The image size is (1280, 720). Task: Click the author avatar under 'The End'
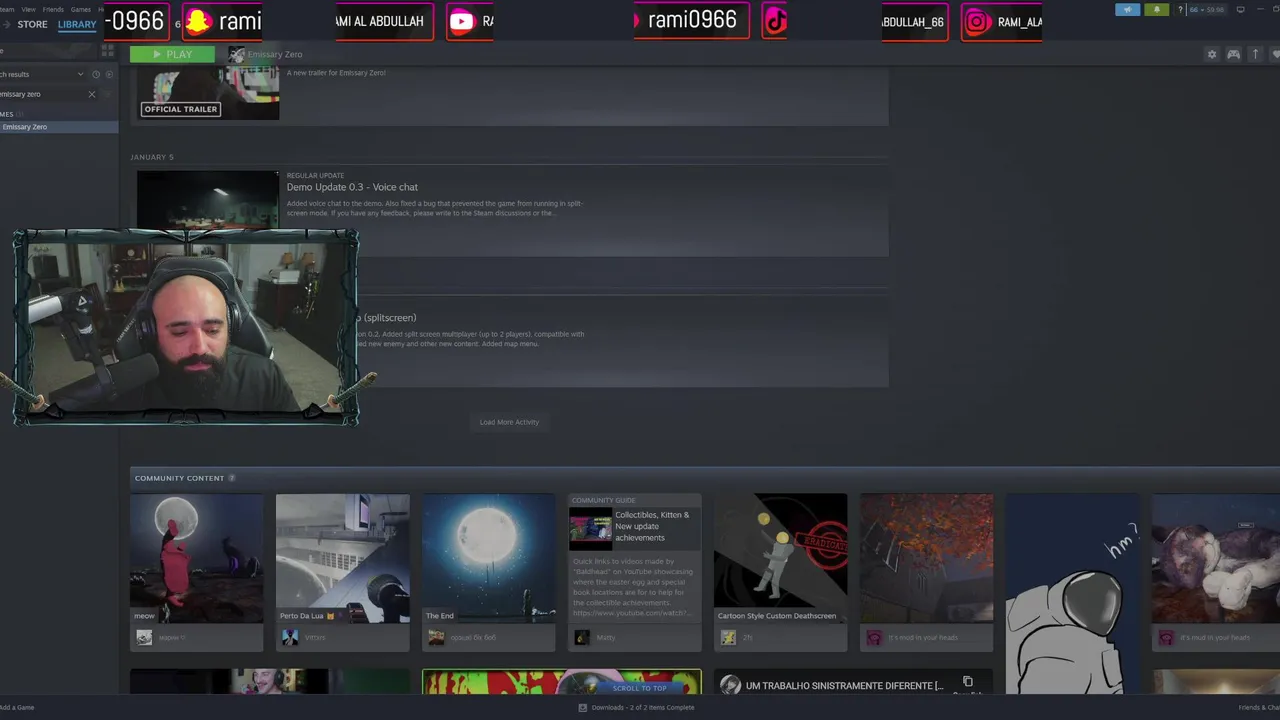click(x=436, y=637)
